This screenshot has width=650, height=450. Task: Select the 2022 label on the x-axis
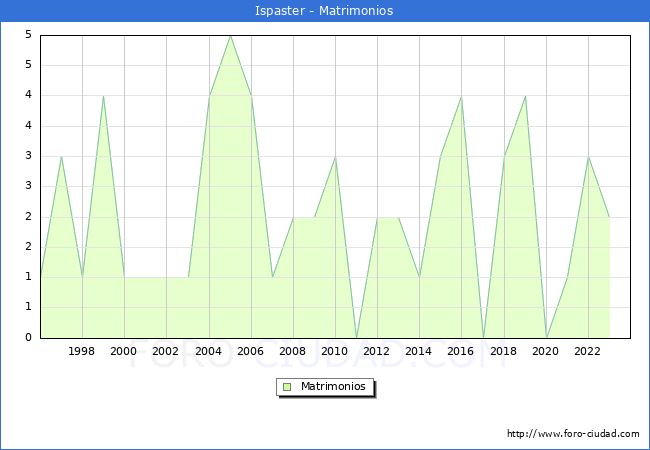[588, 351]
